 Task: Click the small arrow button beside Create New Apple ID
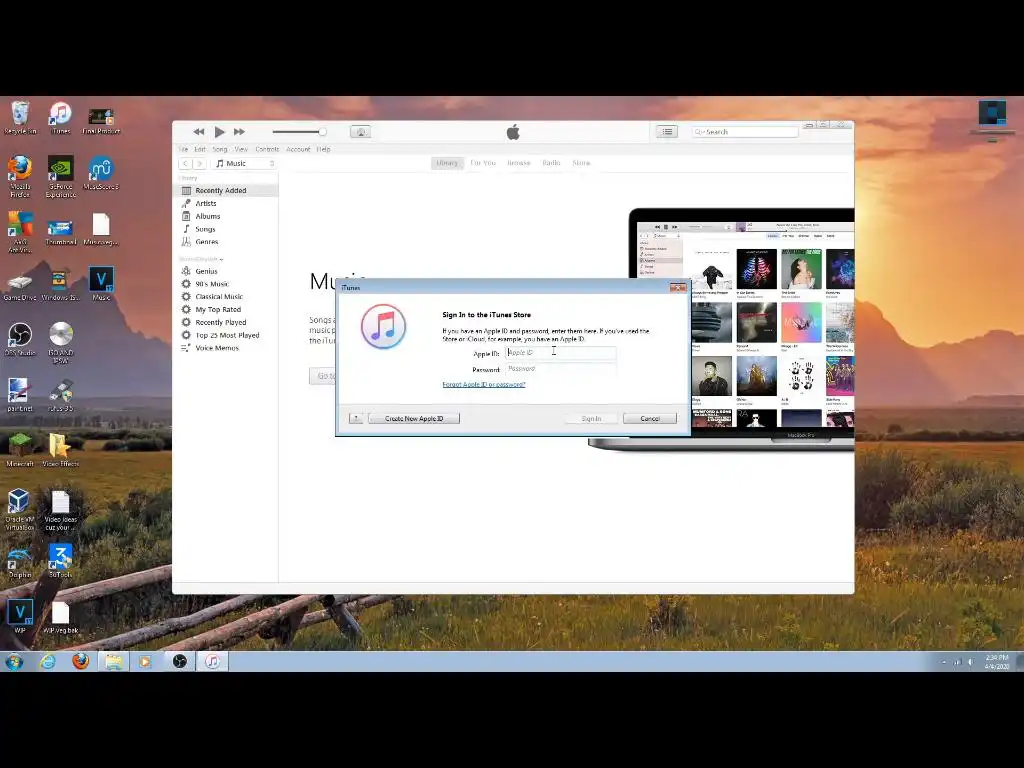(356, 419)
